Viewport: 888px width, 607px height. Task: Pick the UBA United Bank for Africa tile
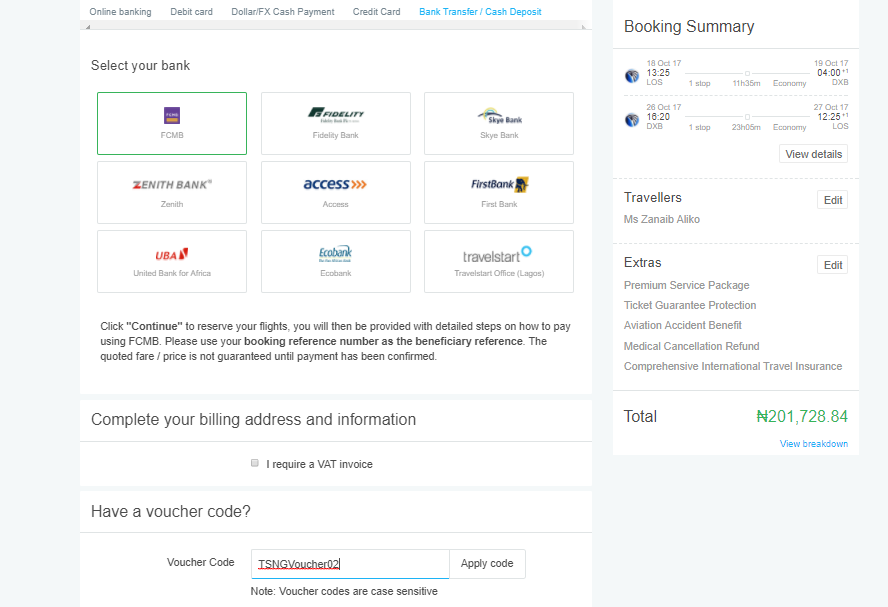pos(172,262)
